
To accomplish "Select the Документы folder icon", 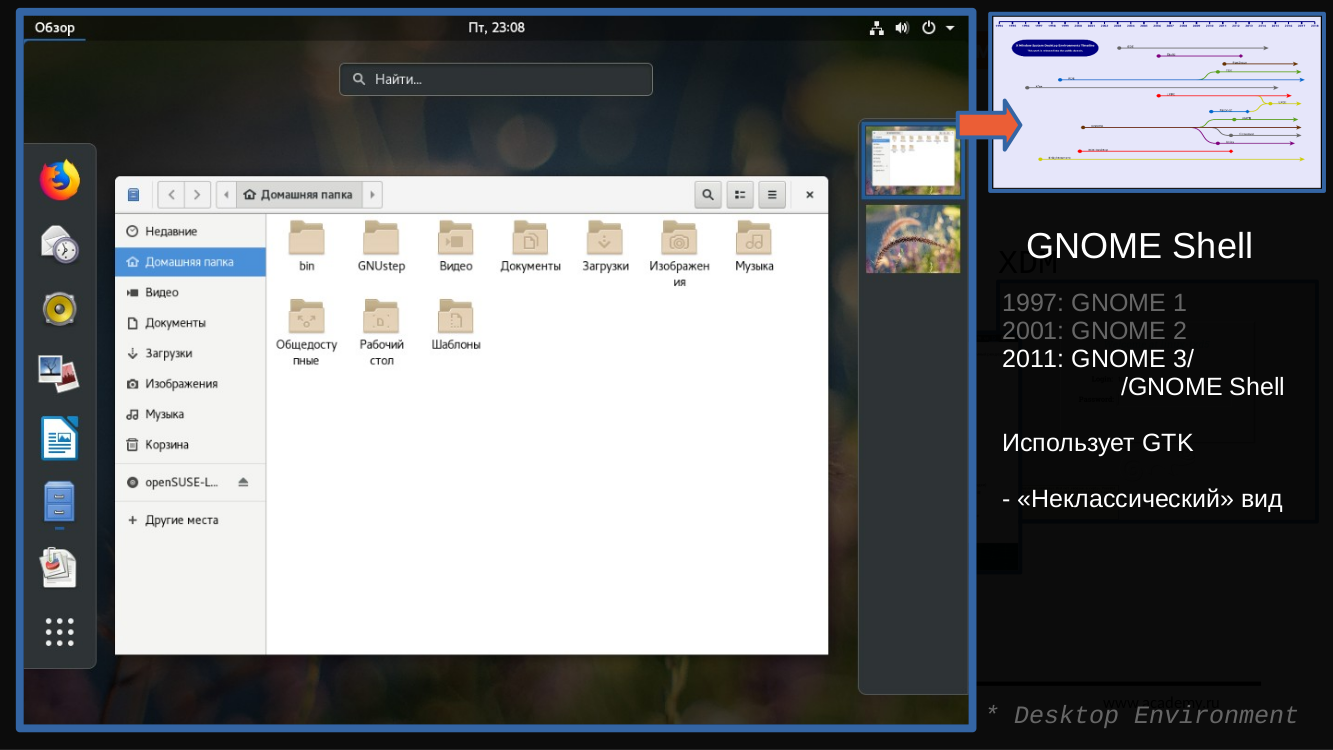I will [530, 246].
